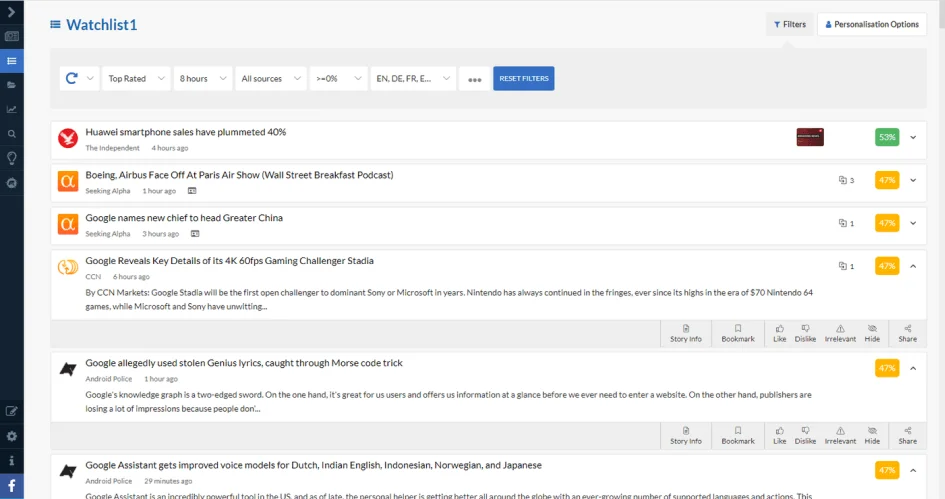Open the Huawei smartphone sales story
Image resolution: width=945 pixels, height=499 pixels.
coord(186,132)
